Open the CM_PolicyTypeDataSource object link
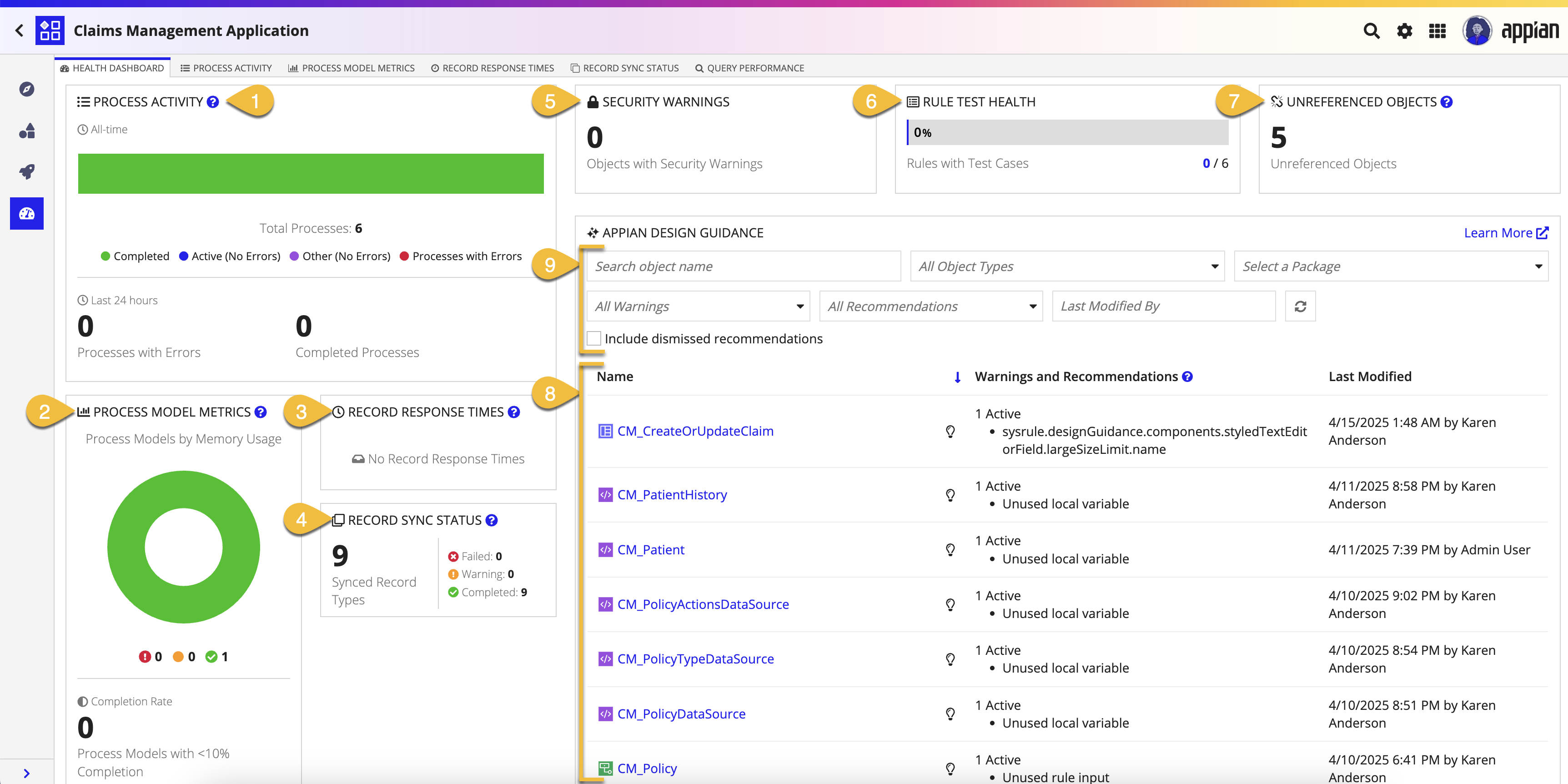Image resolution: width=1568 pixels, height=784 pixels. [x=696, y=658]
